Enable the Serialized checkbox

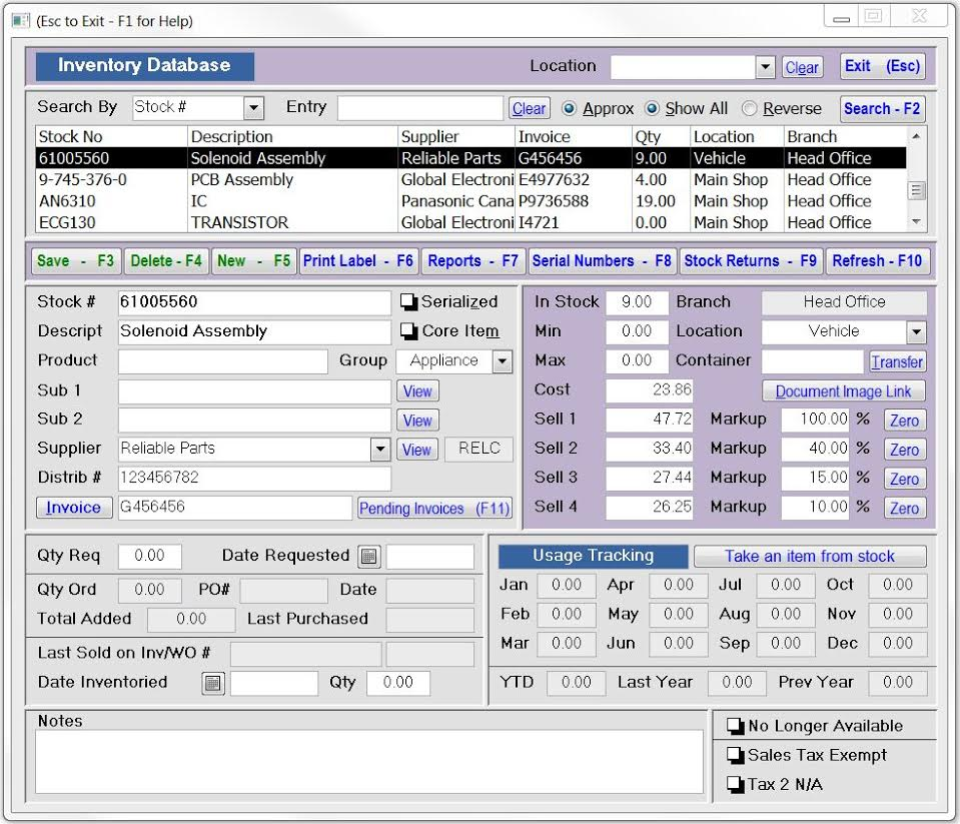coord(409,302)
